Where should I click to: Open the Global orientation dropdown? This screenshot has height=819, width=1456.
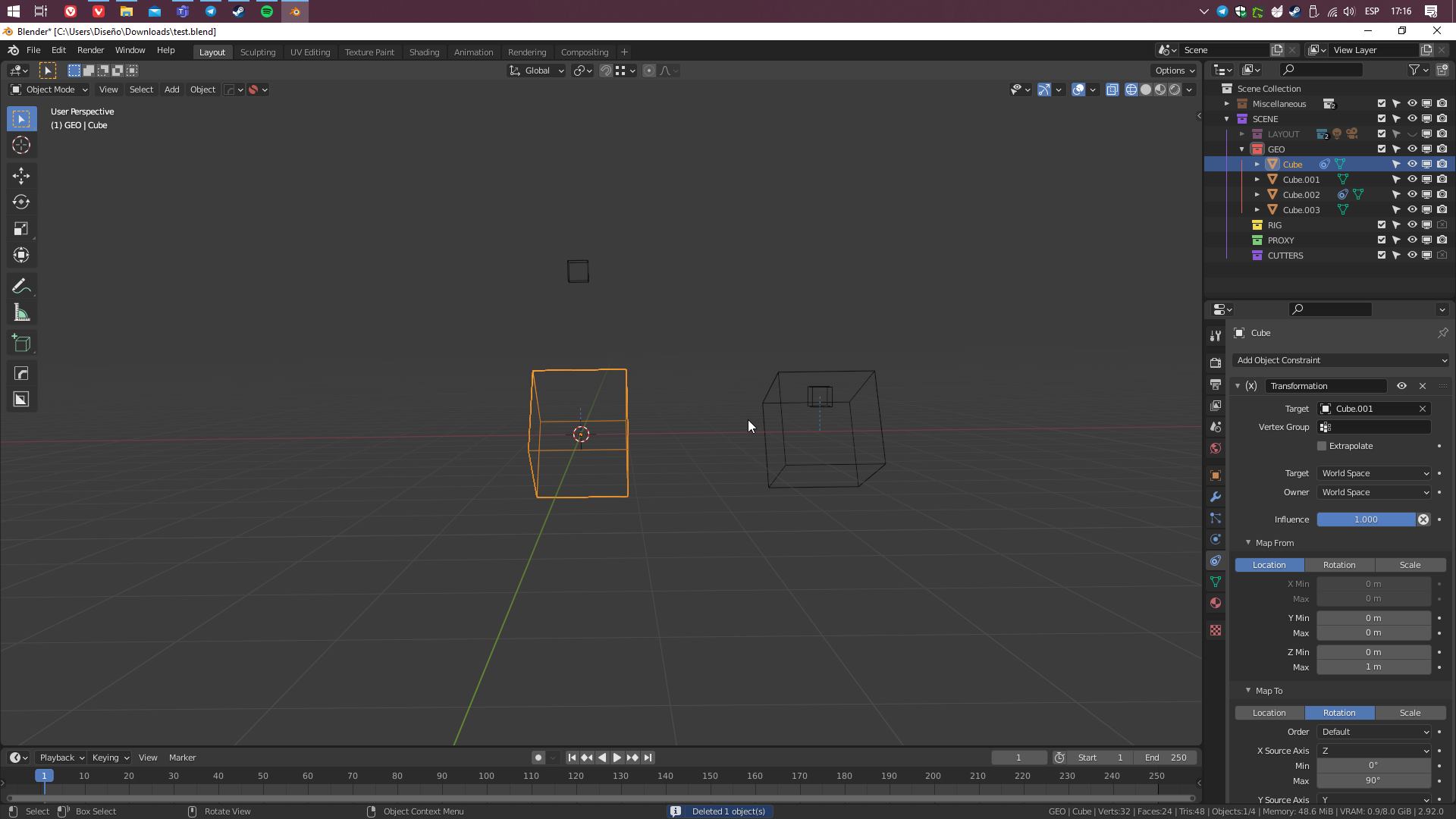(x=536, y=71)
